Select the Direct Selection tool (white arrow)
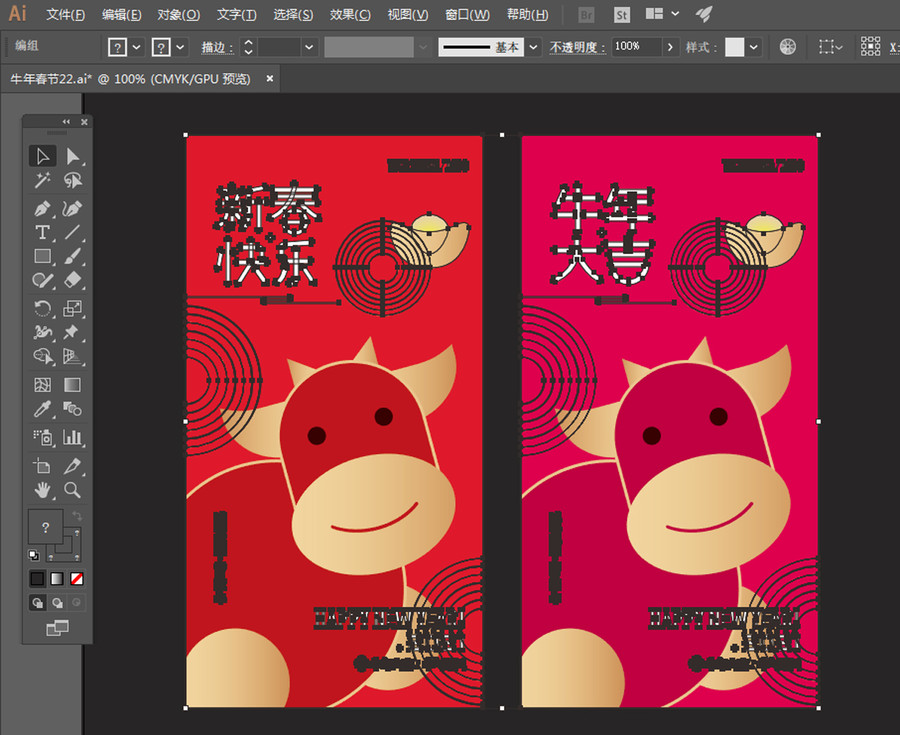Screen dimensions: 900x735 tap(72, 156)
